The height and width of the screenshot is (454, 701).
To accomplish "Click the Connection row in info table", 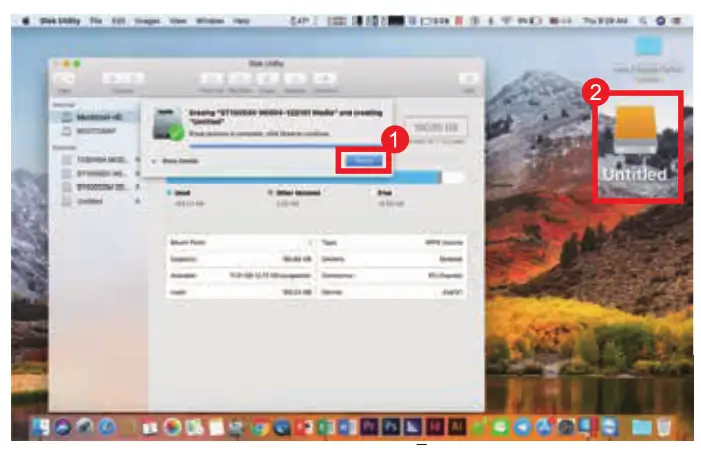I will tap(393, 276).
